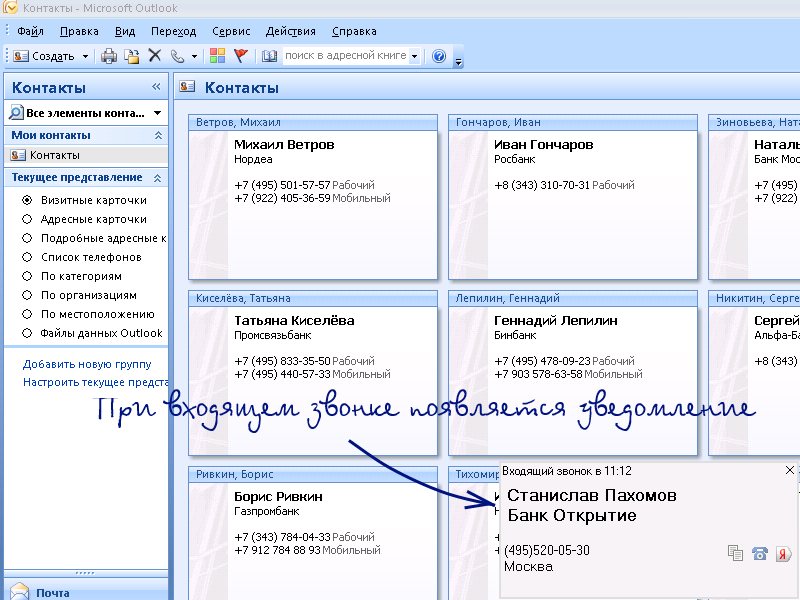Image resolution: width=800 pixels, height=600 pixels.
Task: Open the Сервис menu
Action: click(x=231, y=31)
